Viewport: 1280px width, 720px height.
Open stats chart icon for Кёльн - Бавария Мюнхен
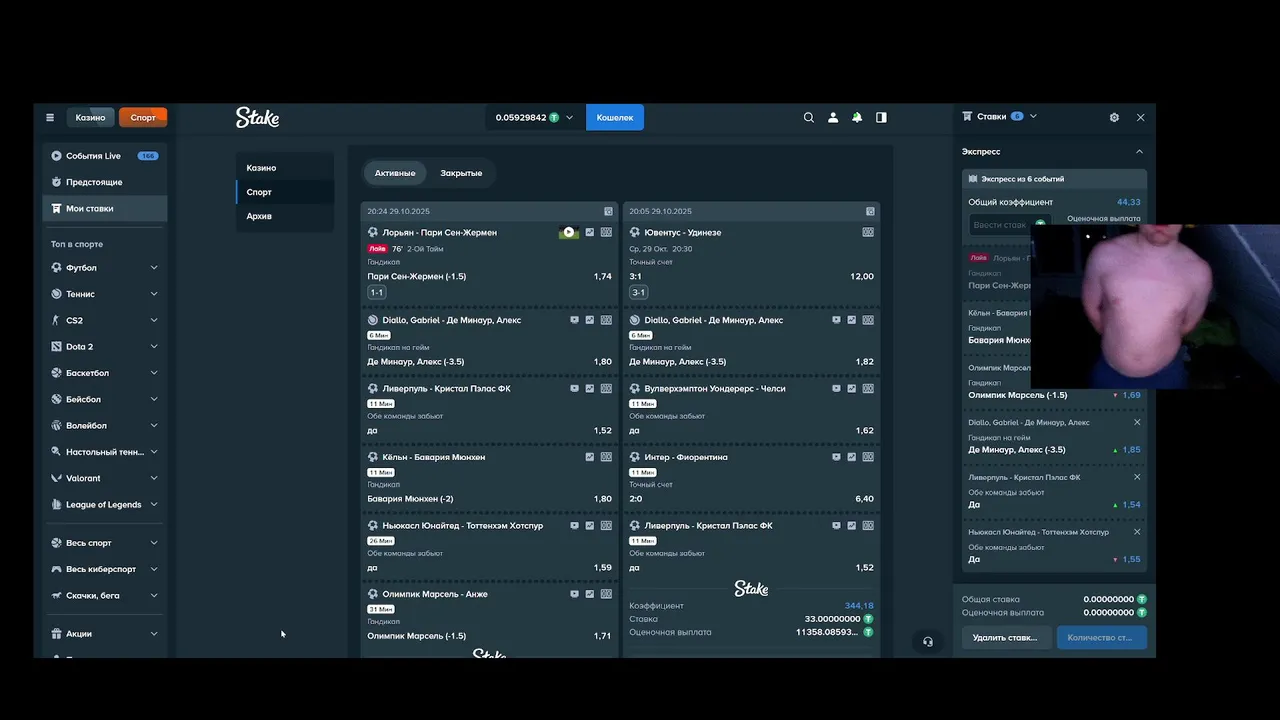click(x=590, y=457)
